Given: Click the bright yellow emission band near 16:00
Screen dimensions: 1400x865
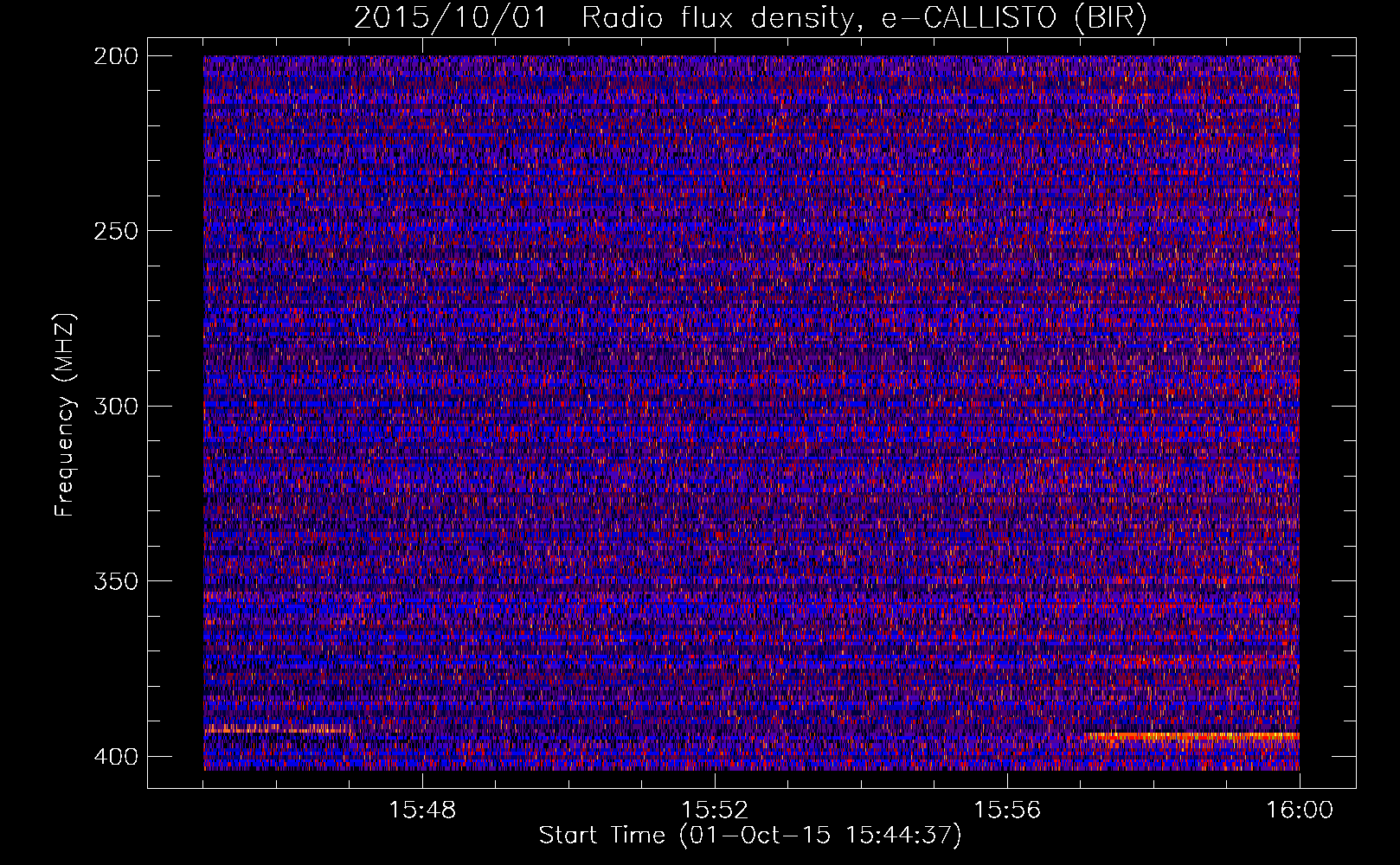Looking at the screenshot, I should coord(1191,736).
